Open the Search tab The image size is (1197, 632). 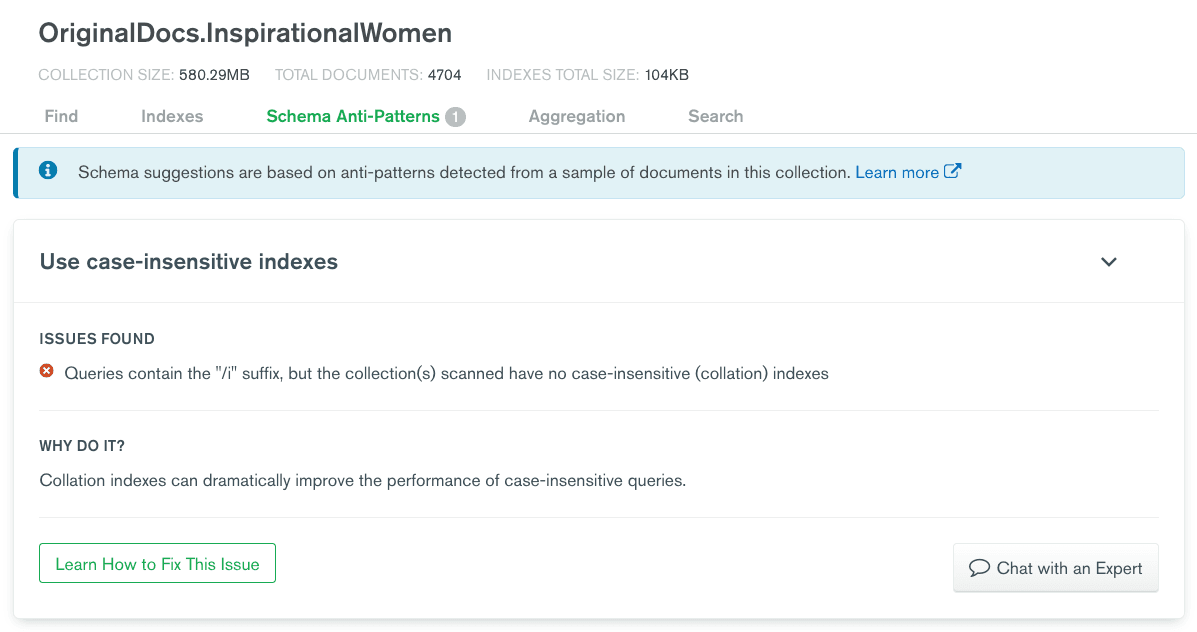click(715, 116)
